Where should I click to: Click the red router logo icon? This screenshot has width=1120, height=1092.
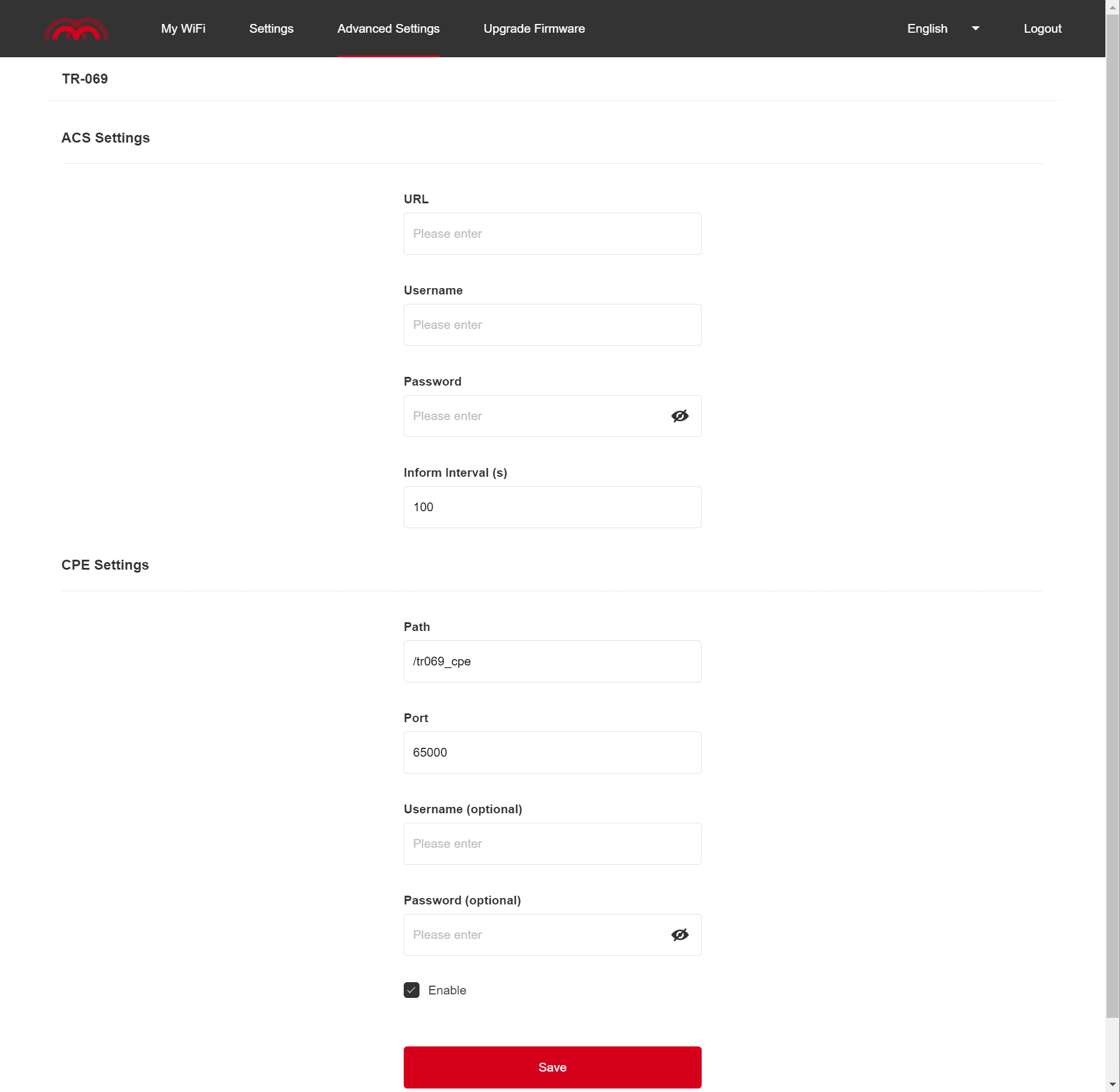76,29
